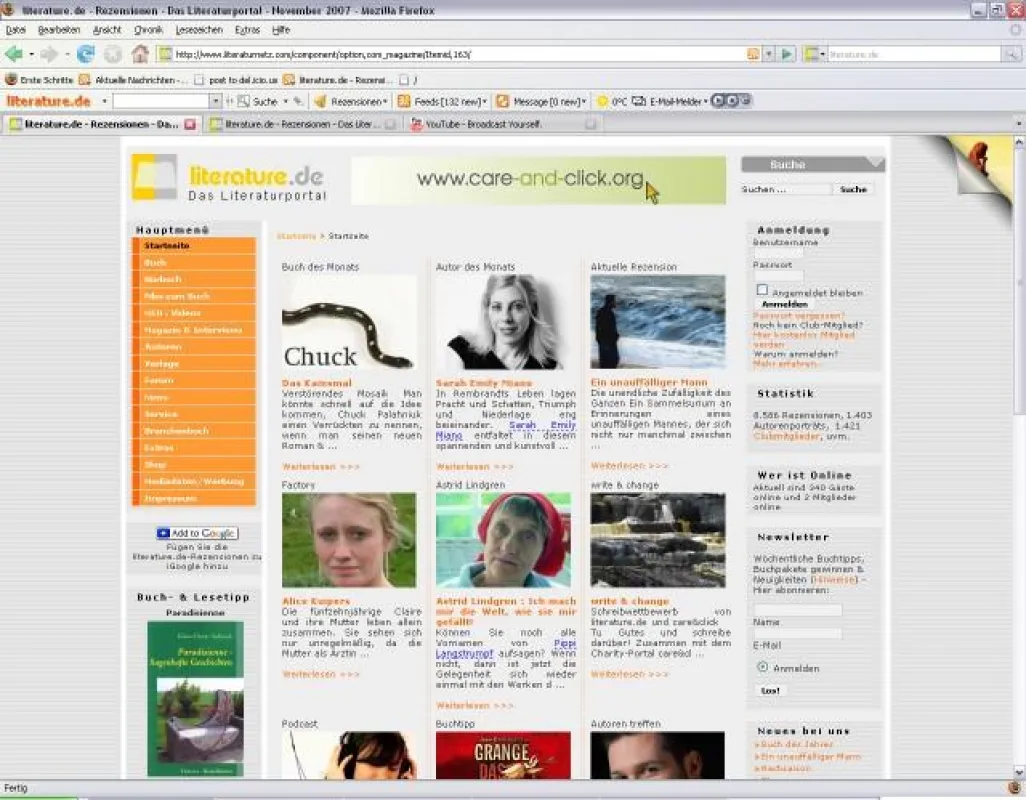Open the Bearbeiten menu
This screenshot has height=800, width=1026.
(x=59, y=30)
